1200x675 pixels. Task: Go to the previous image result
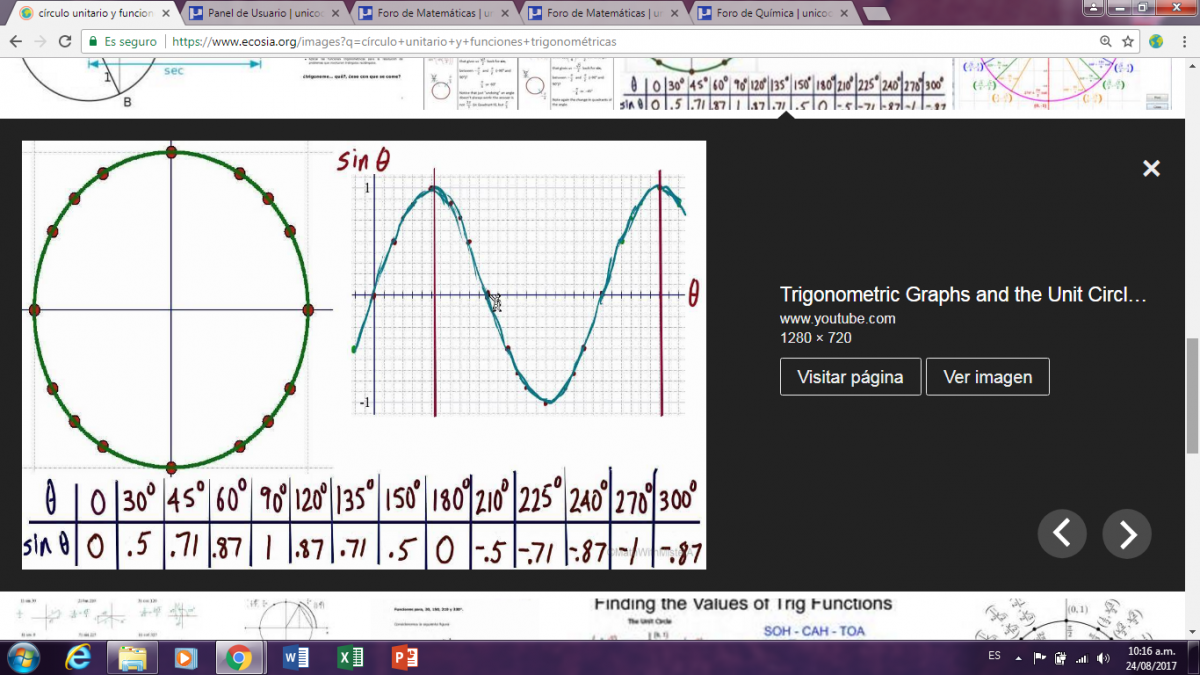point(1062,534)
